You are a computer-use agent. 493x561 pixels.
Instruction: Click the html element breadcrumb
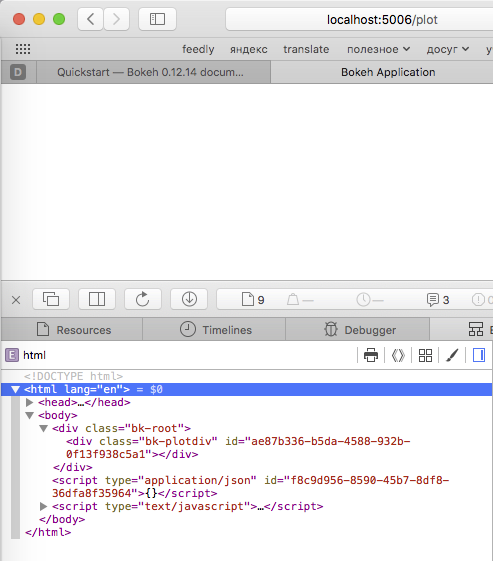tap(26, 355)
